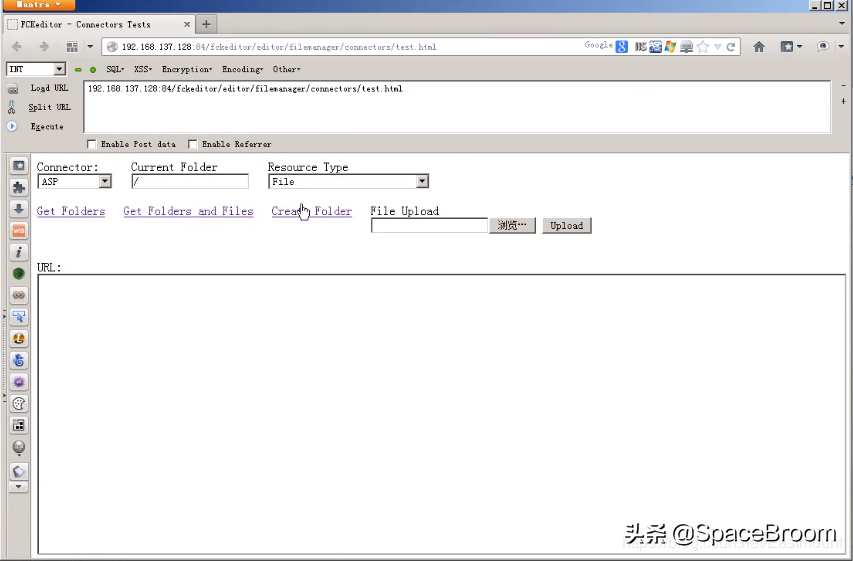The width and height of the screenshot is (853, 561).
Task: Click the Load URL label
Action: click(x=49, y=88)
